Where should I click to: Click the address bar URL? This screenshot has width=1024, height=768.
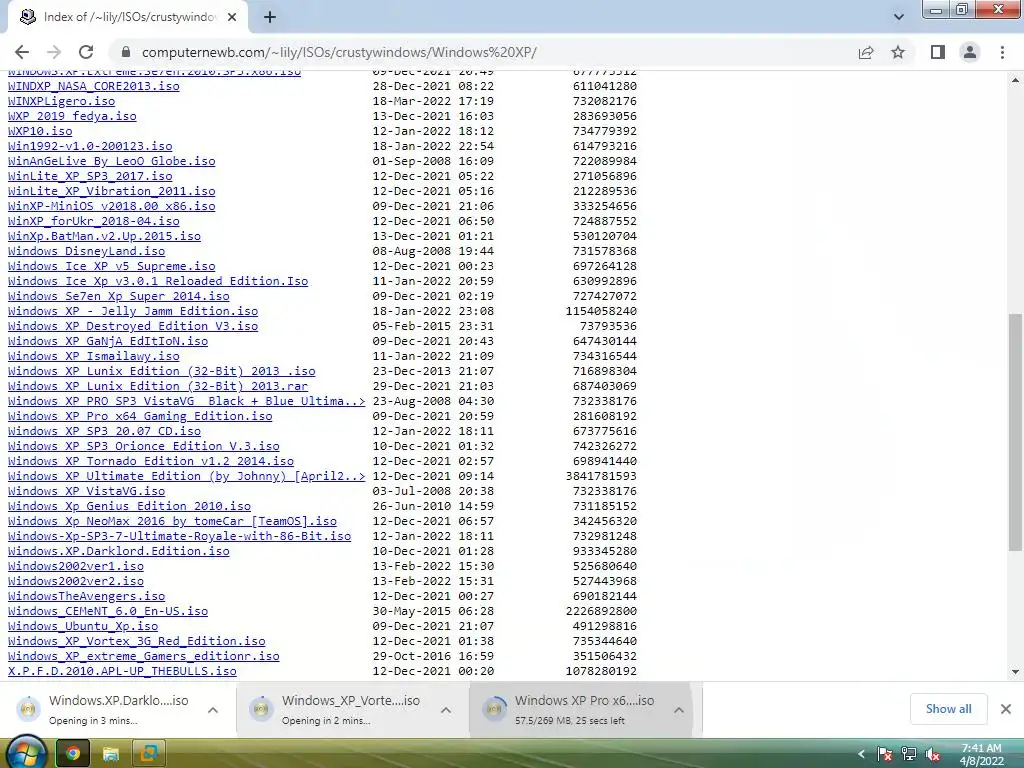[x=339, y=52]
